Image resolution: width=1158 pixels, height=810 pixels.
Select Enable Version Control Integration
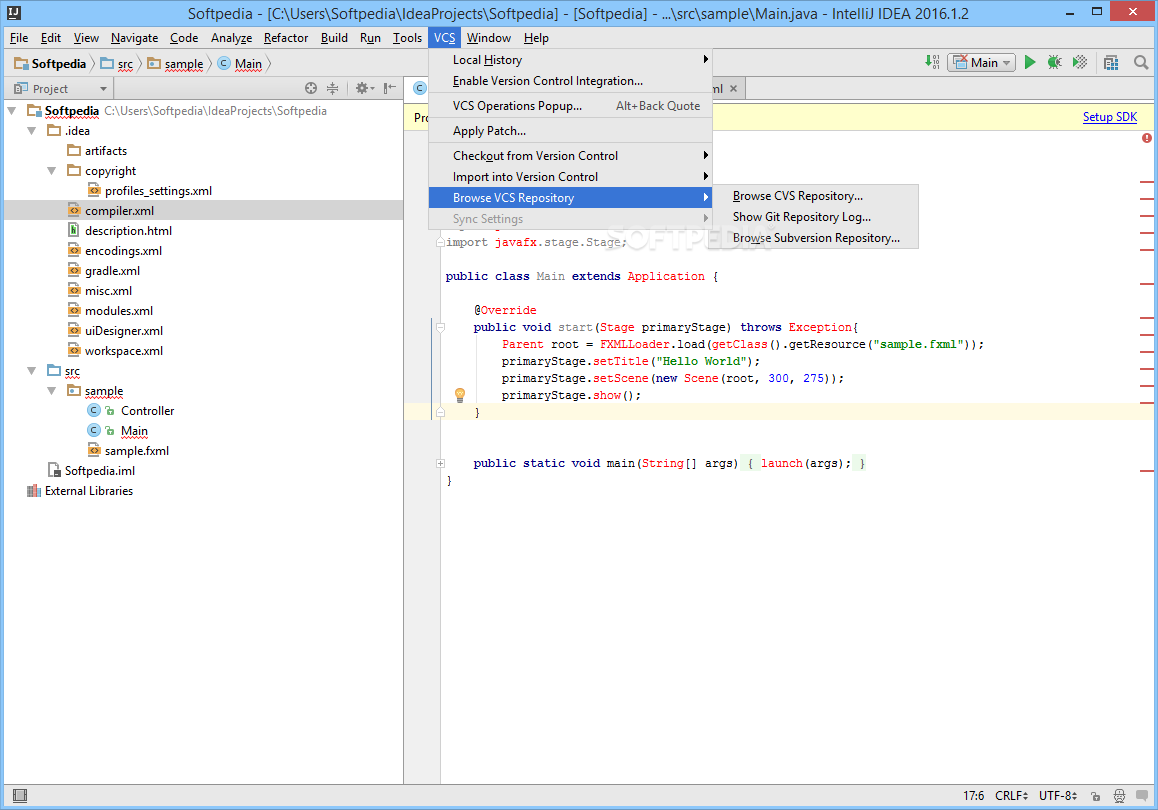click(570, 81)
